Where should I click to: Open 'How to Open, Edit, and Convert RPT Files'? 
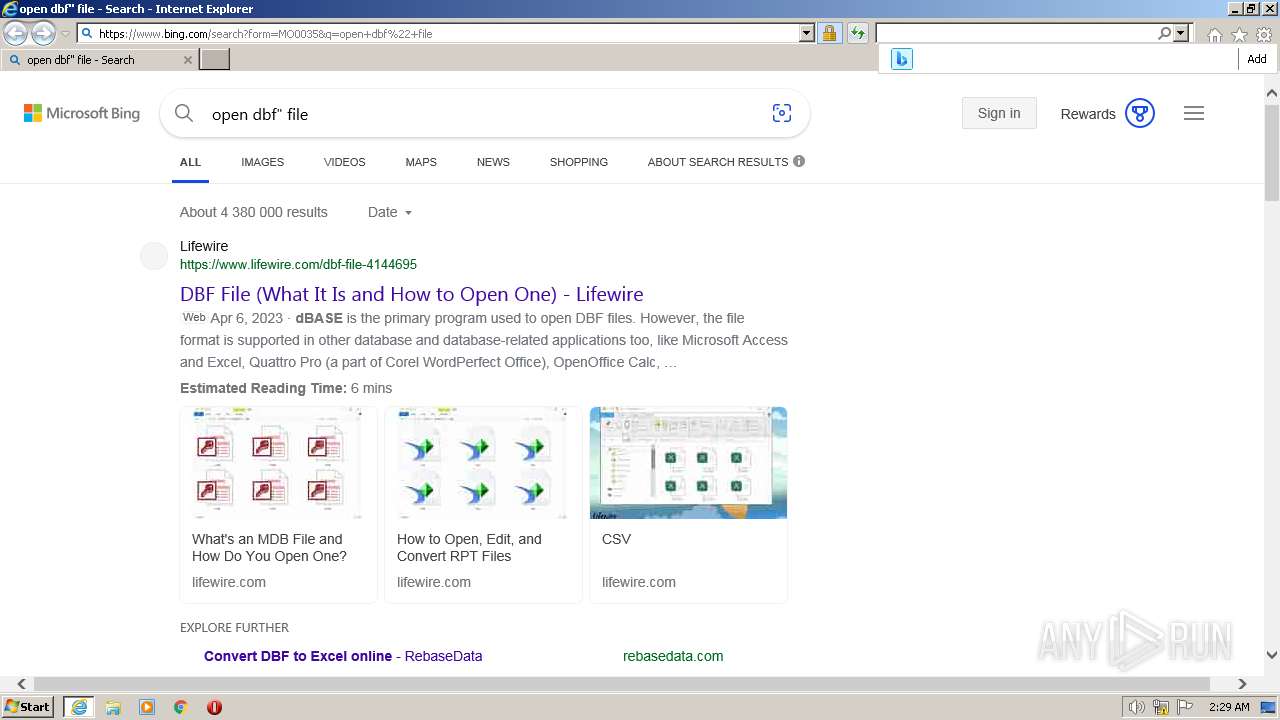[469, 547]
